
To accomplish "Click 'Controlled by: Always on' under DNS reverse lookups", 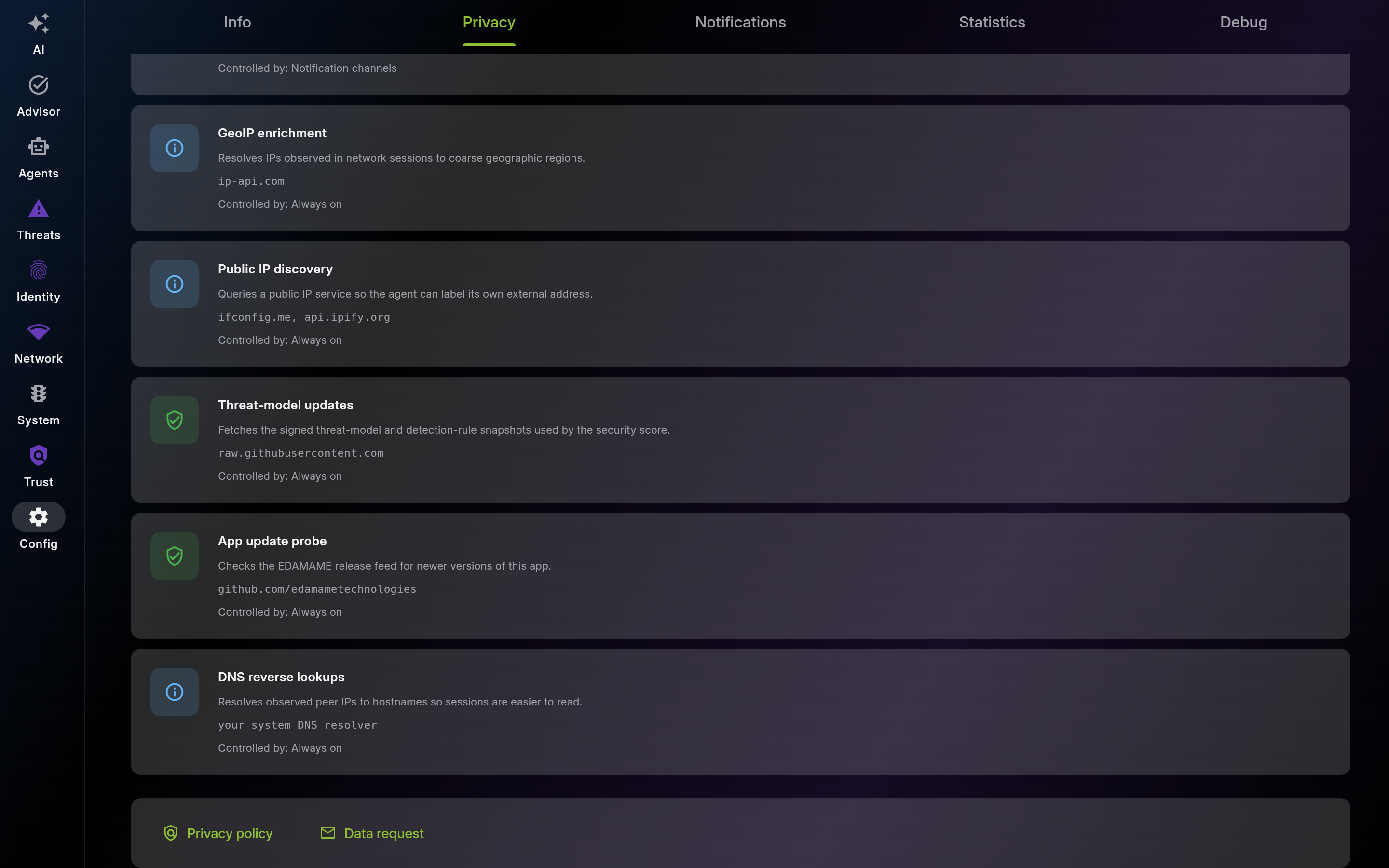I will [x=280, y=748].
